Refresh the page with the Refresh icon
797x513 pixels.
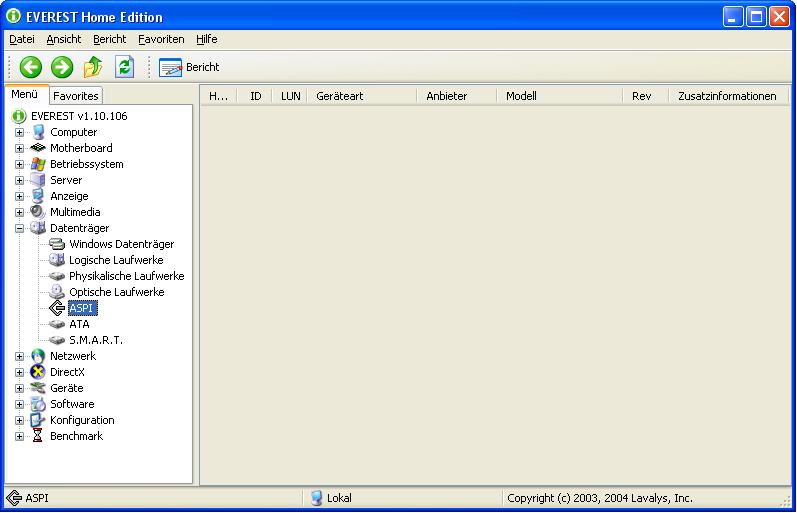(x=125, y=67)
